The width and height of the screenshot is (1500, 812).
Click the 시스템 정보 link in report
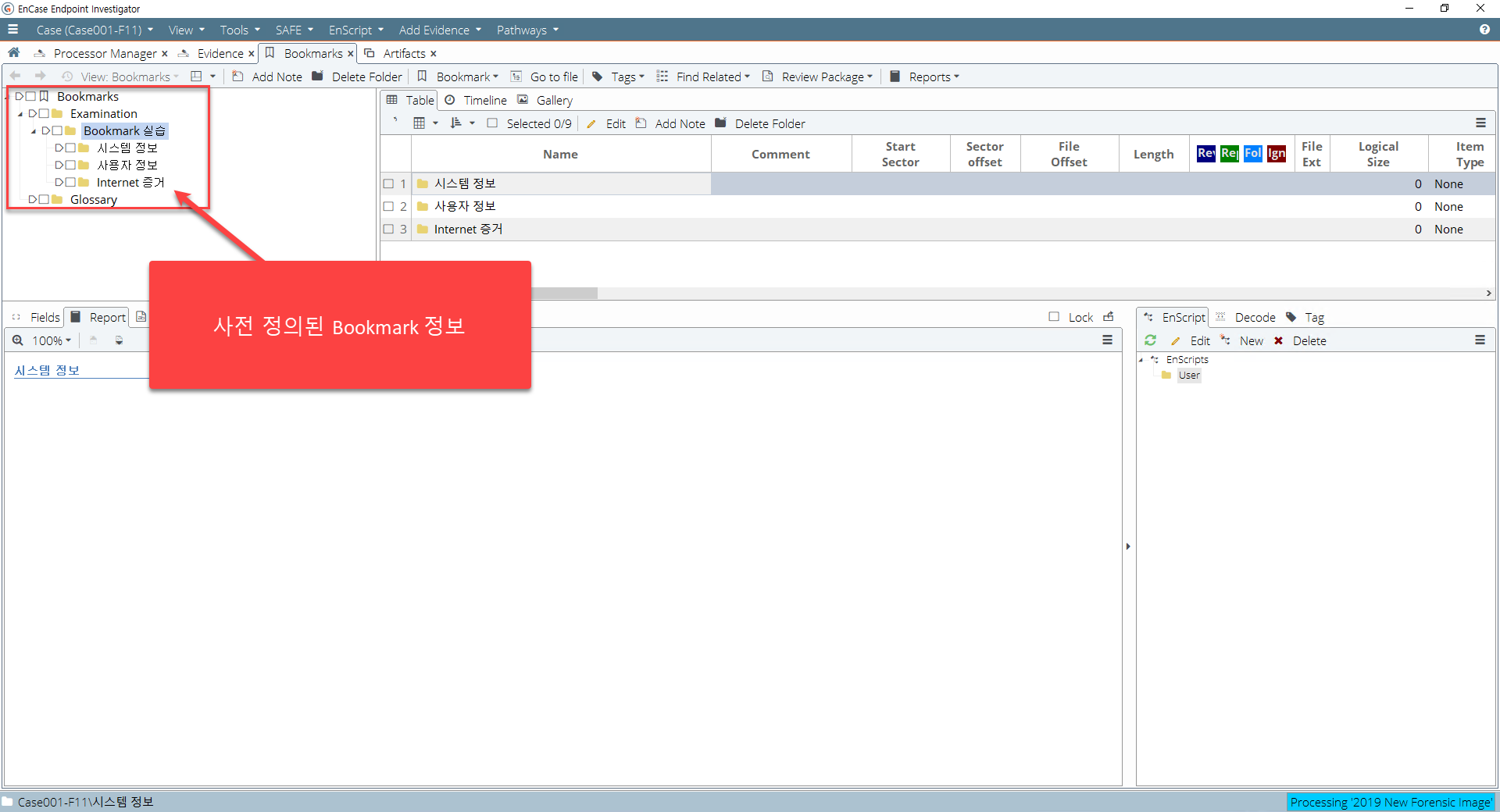[x=47, y=370]
